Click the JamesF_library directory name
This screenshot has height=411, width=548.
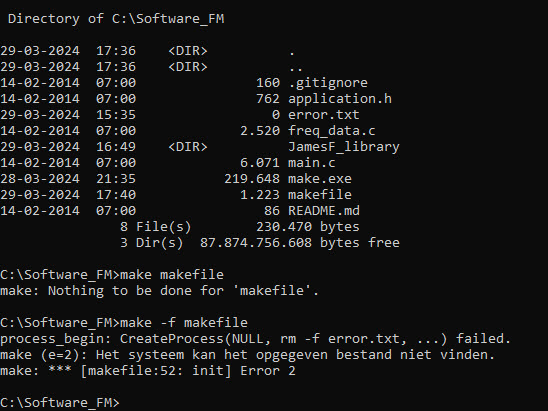(x=344, y=147)
